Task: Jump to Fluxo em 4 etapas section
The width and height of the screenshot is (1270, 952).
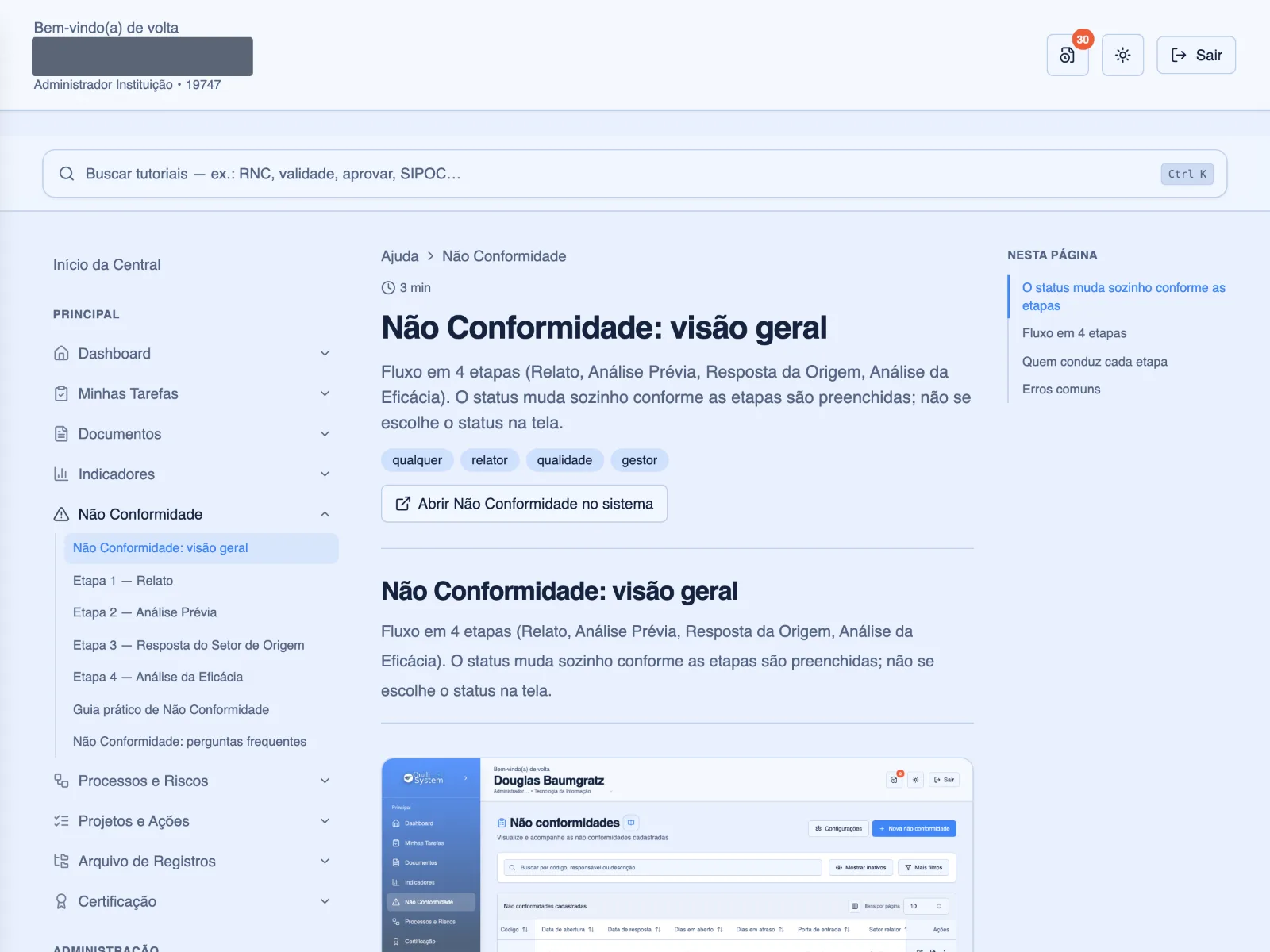Action: [1074, 333]
